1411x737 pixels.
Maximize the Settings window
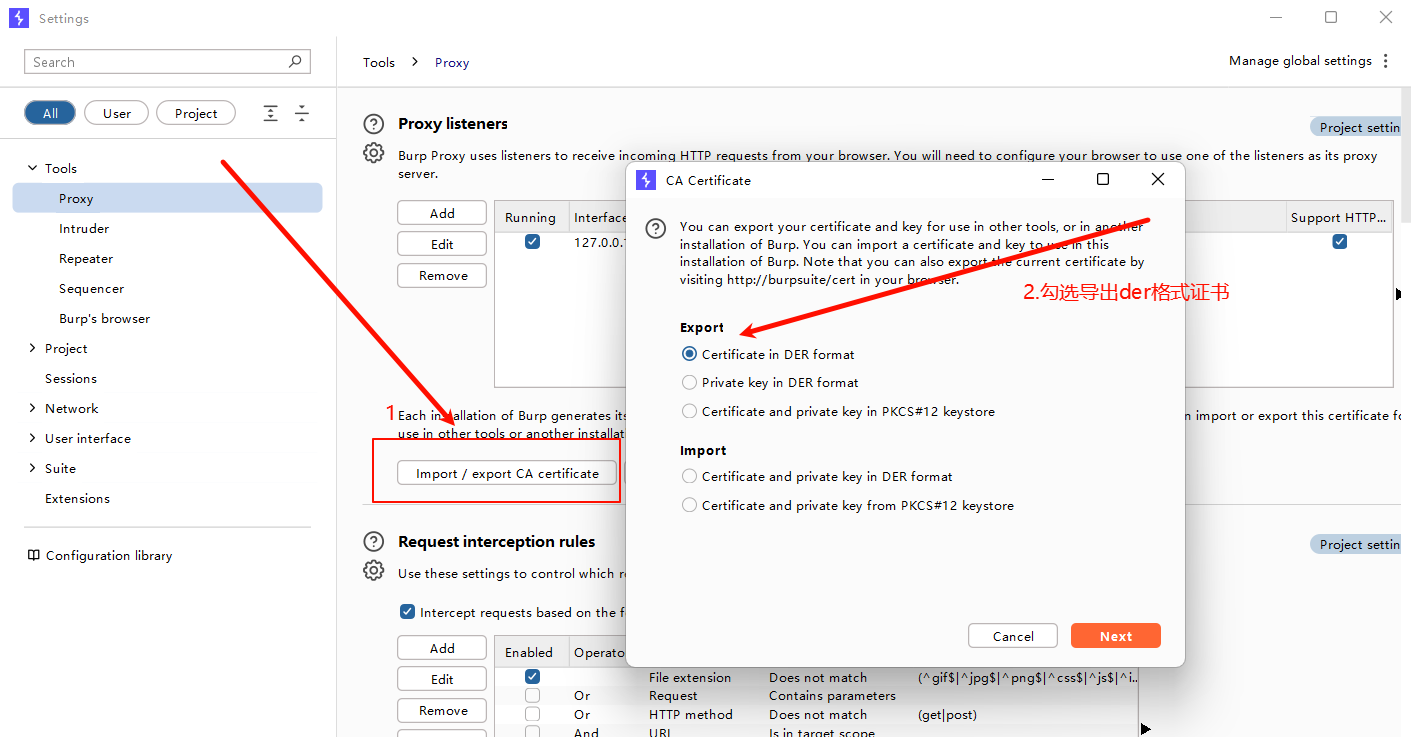pyautogui.click(x=1331, y=18)
